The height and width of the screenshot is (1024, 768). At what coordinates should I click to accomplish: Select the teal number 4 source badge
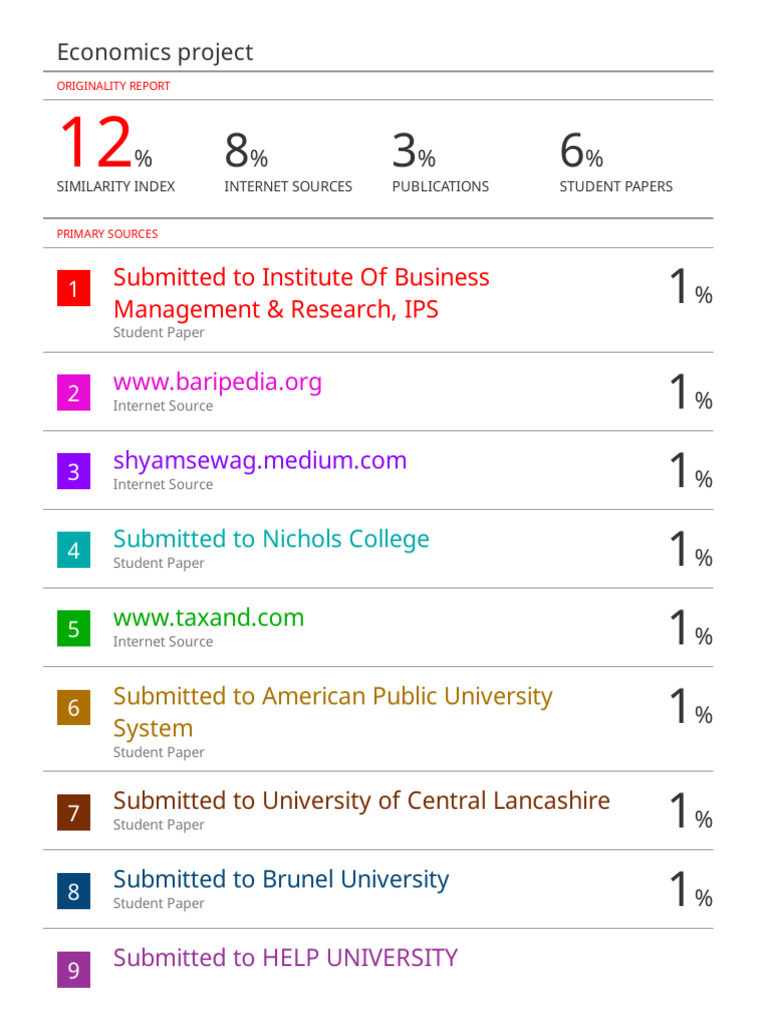pyautogui.click(x=73, y=550)
